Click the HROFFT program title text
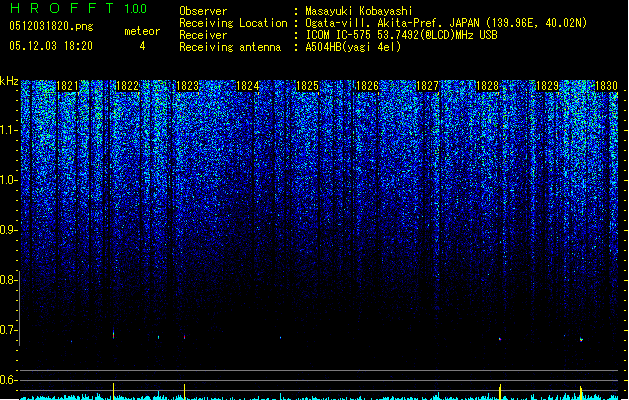The image size is (629, 400). [62, 8]
